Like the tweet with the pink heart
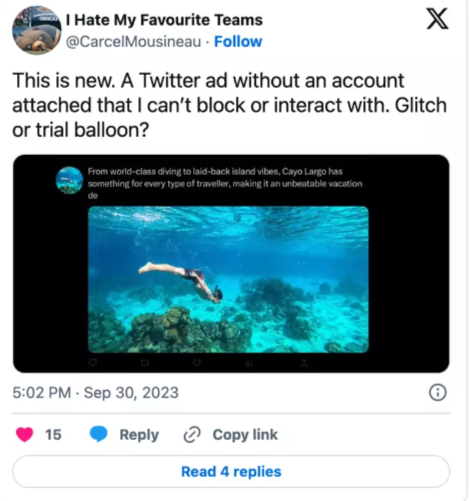 click(x=25, y=434)
